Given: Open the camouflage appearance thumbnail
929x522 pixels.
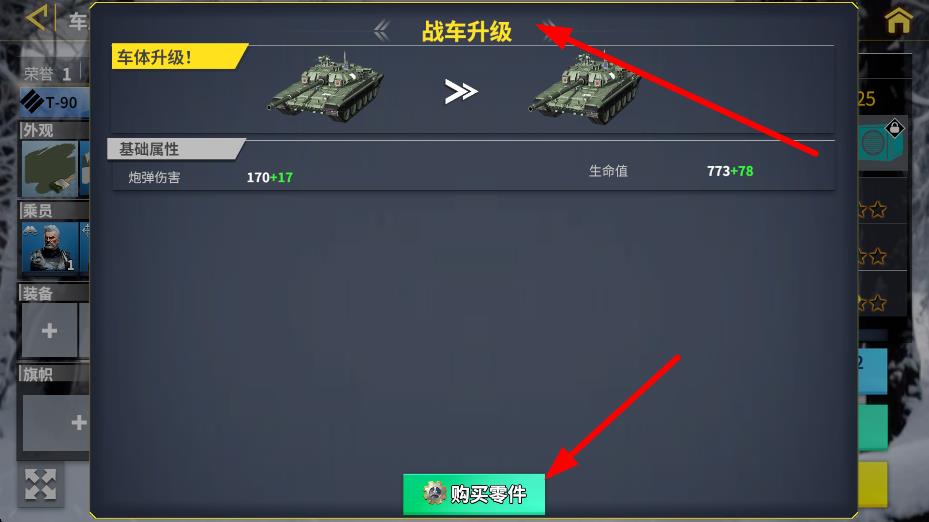Looking at the screenshot, I should [x=50, y=169].
